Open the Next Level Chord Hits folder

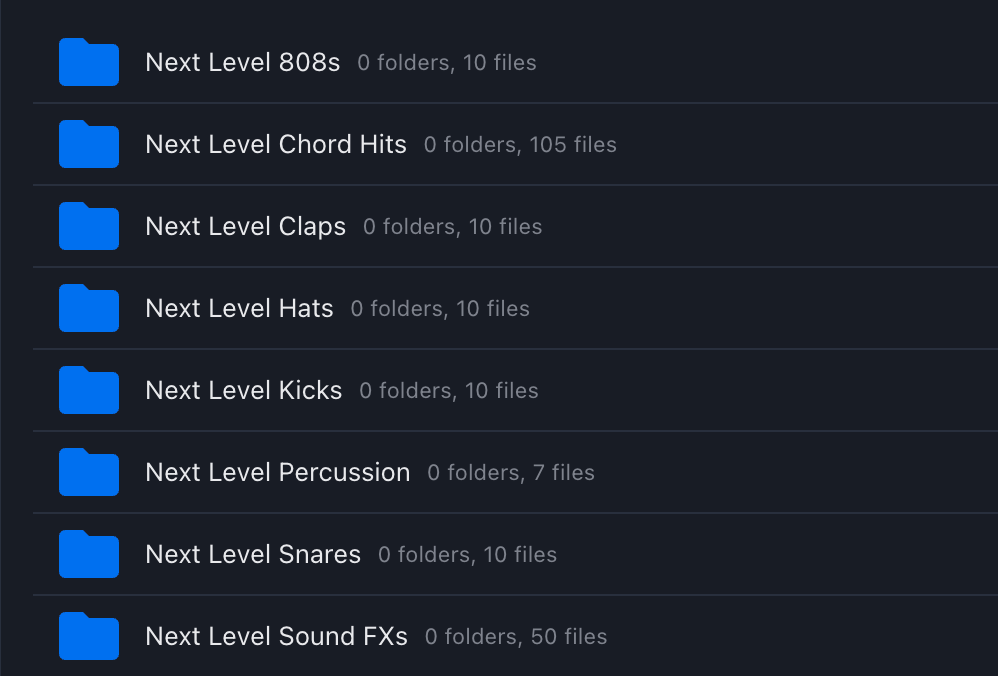pos(276,144)
